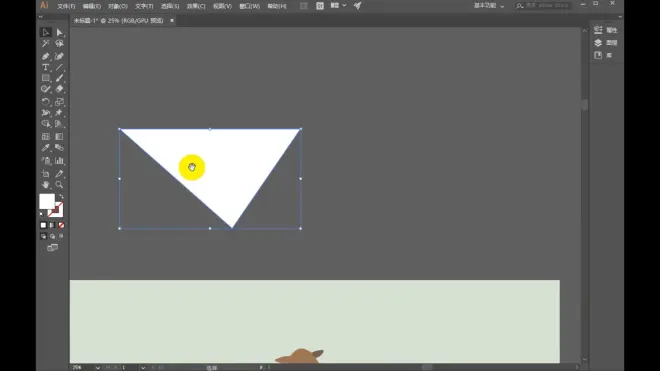Open the Properties panel
The width and height of the screenshot is (660, 371).
[606, 30]
